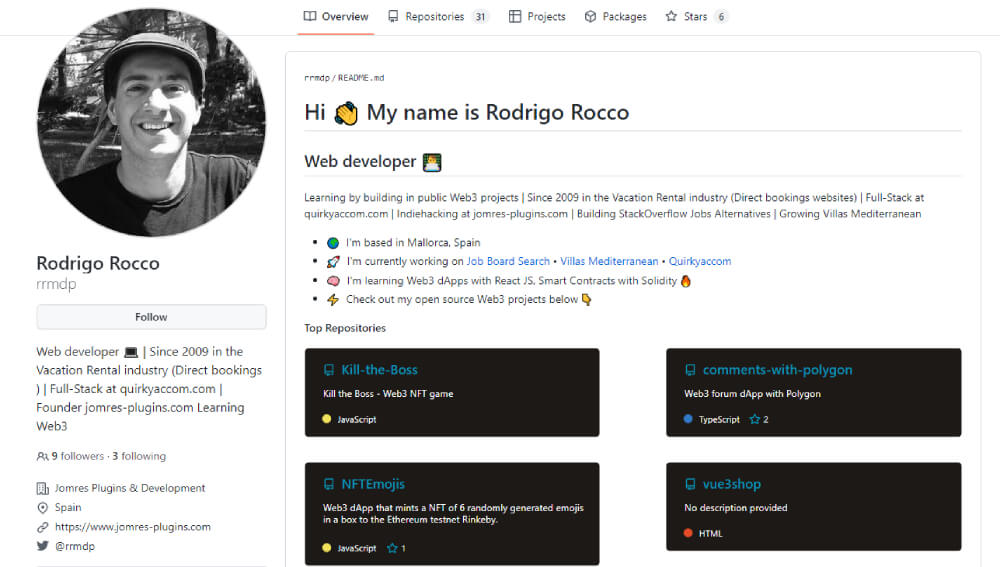Click the yellow JavaScript dot on NFTEmojis
Viewport: 1000px width, 567px height.
(x=327, y=547)
